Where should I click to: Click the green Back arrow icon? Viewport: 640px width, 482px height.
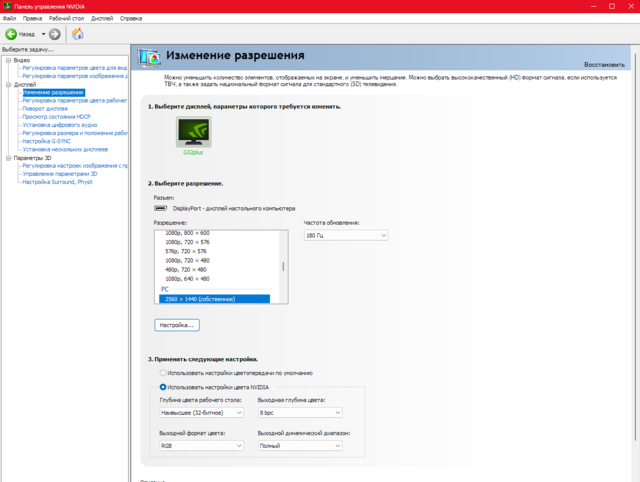point(12,34)
